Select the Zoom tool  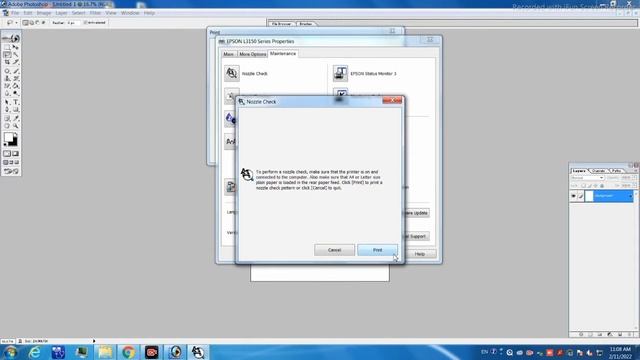click(16, 126)
